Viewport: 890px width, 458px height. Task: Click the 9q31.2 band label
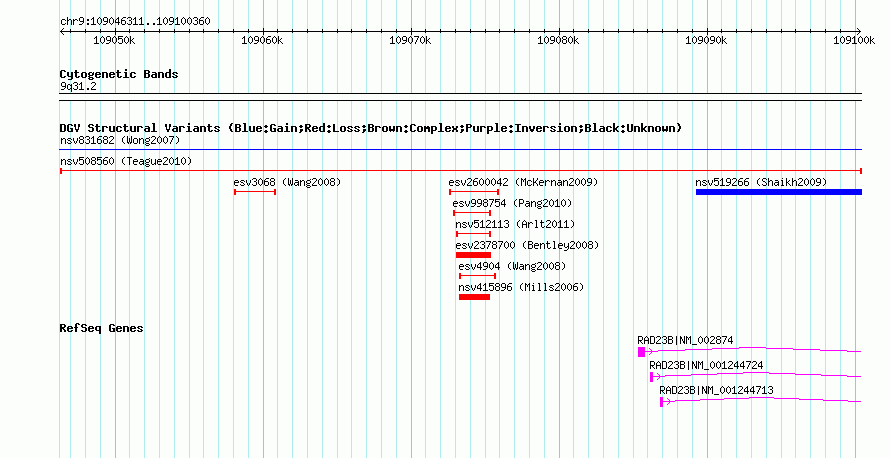[x=78, y=86]
